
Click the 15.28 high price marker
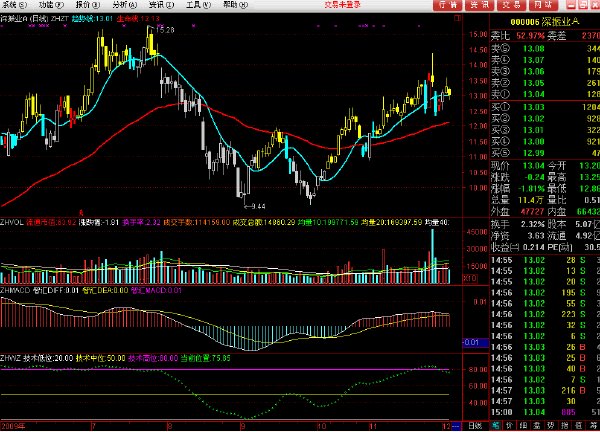(165, 30)
